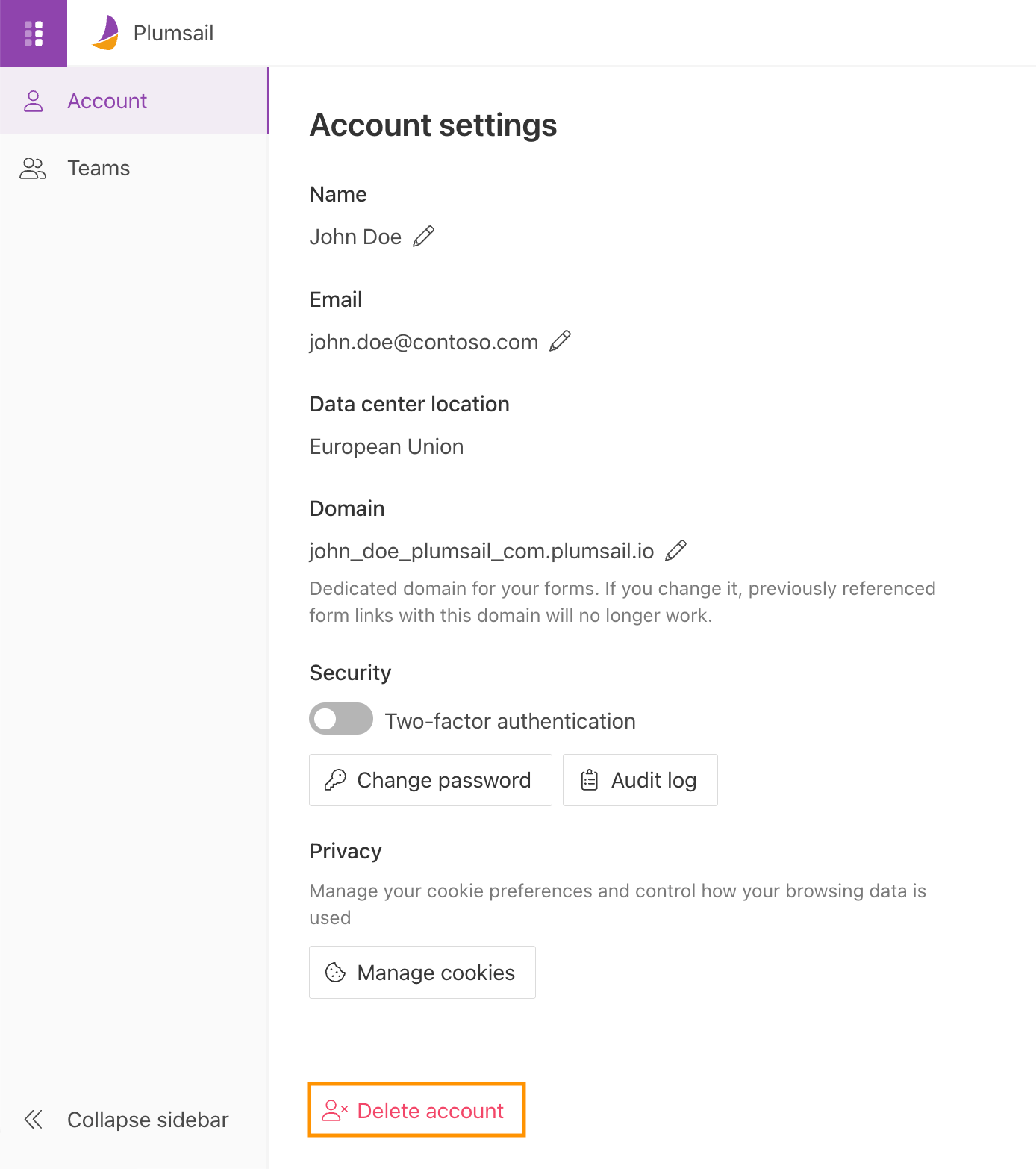Viewport: 1036px width, 1169px height.
Task: Click the Security section heading
Action: (350, 673)
